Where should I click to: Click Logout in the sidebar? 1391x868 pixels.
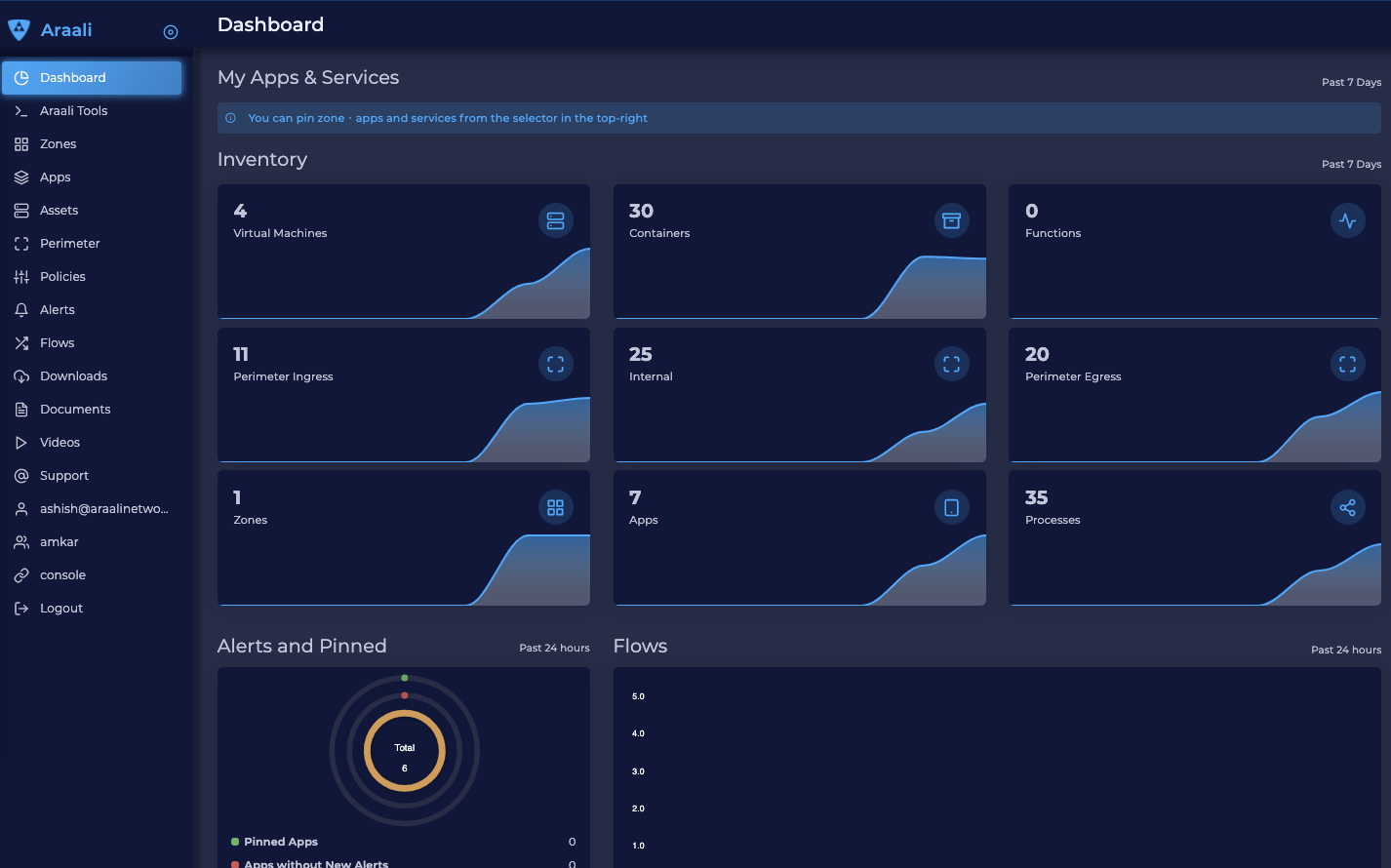click(x=92, y=609)
